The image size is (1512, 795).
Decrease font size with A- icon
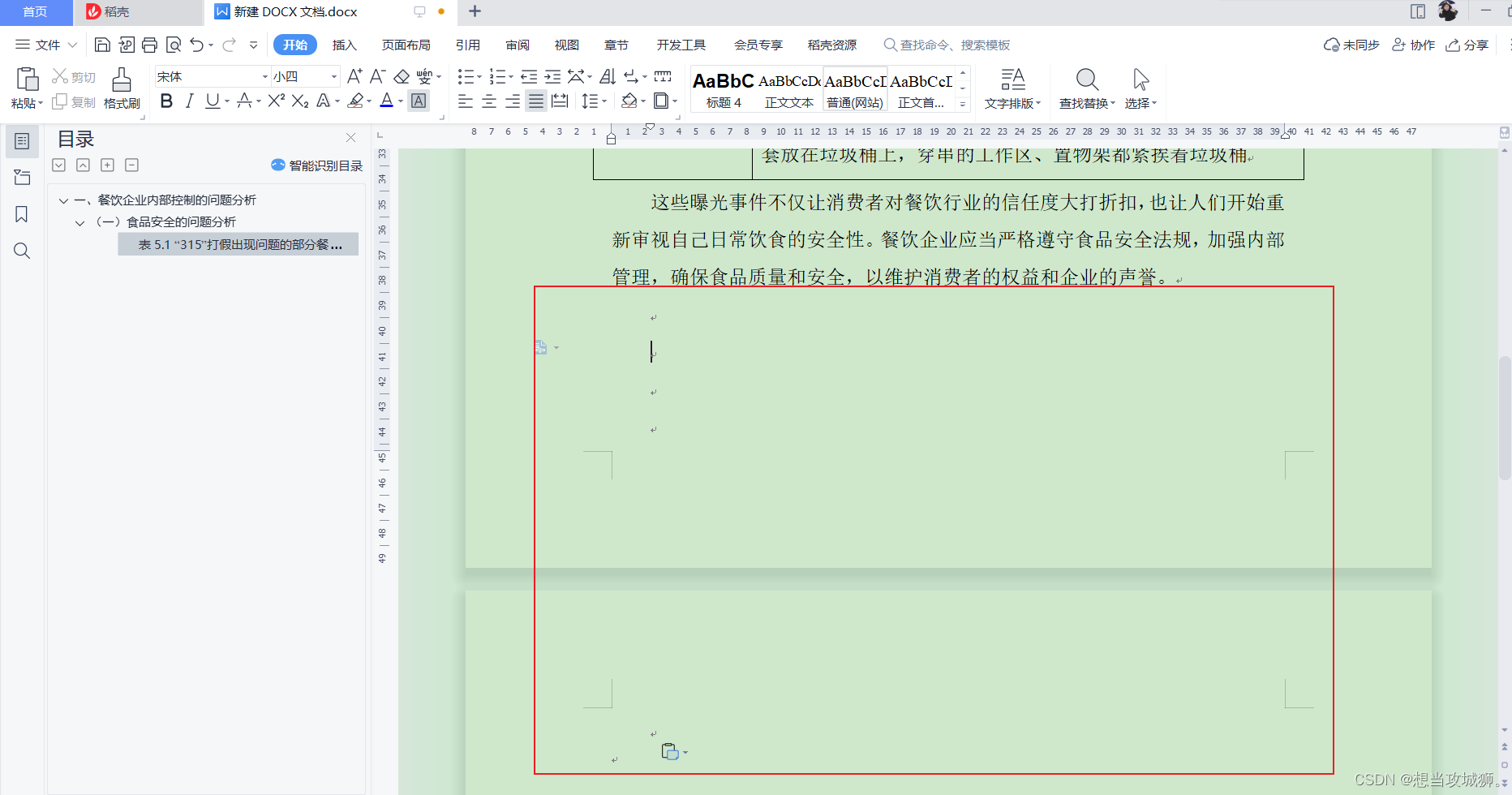pos(377,76)
